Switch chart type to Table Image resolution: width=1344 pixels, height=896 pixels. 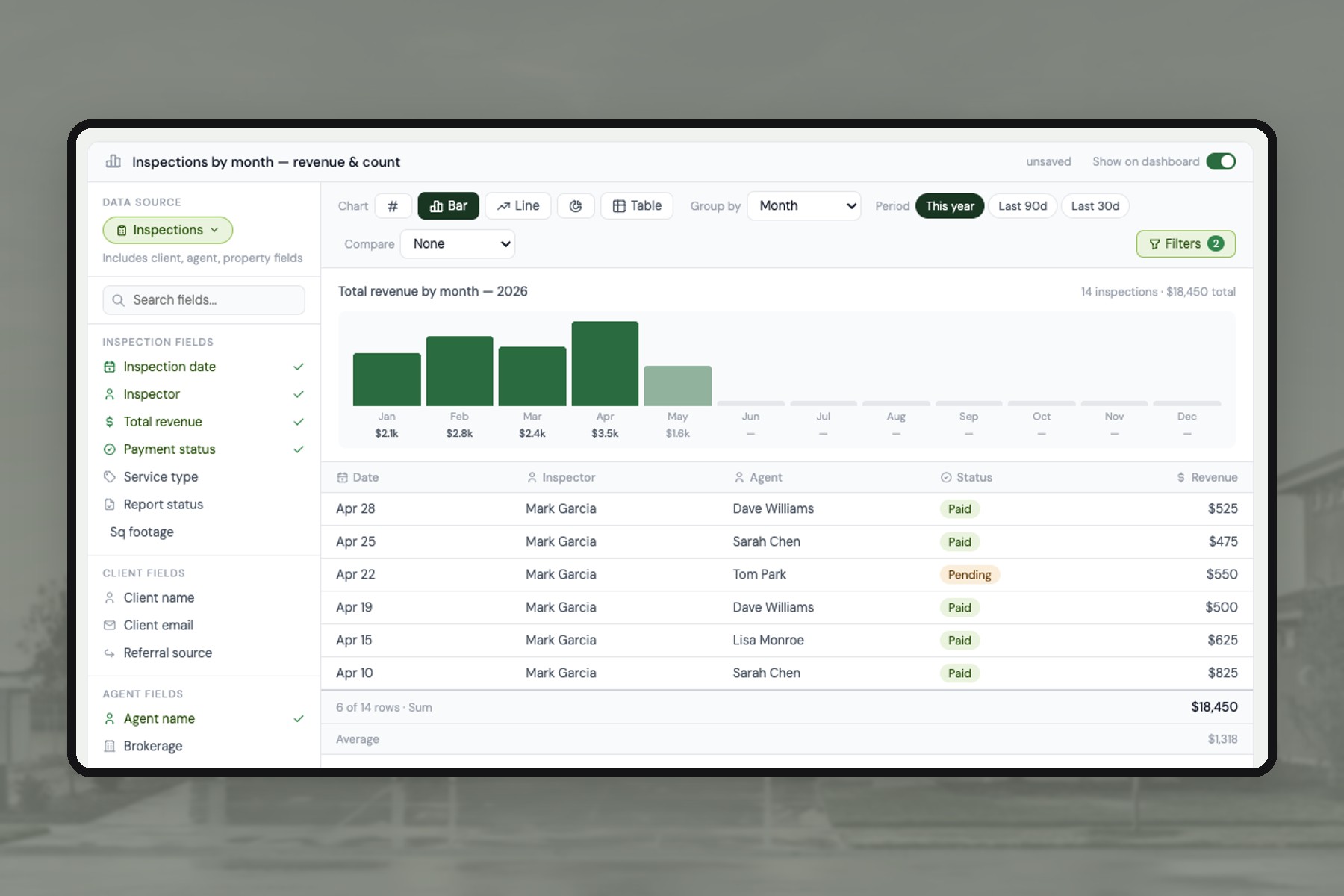(637, 206)
